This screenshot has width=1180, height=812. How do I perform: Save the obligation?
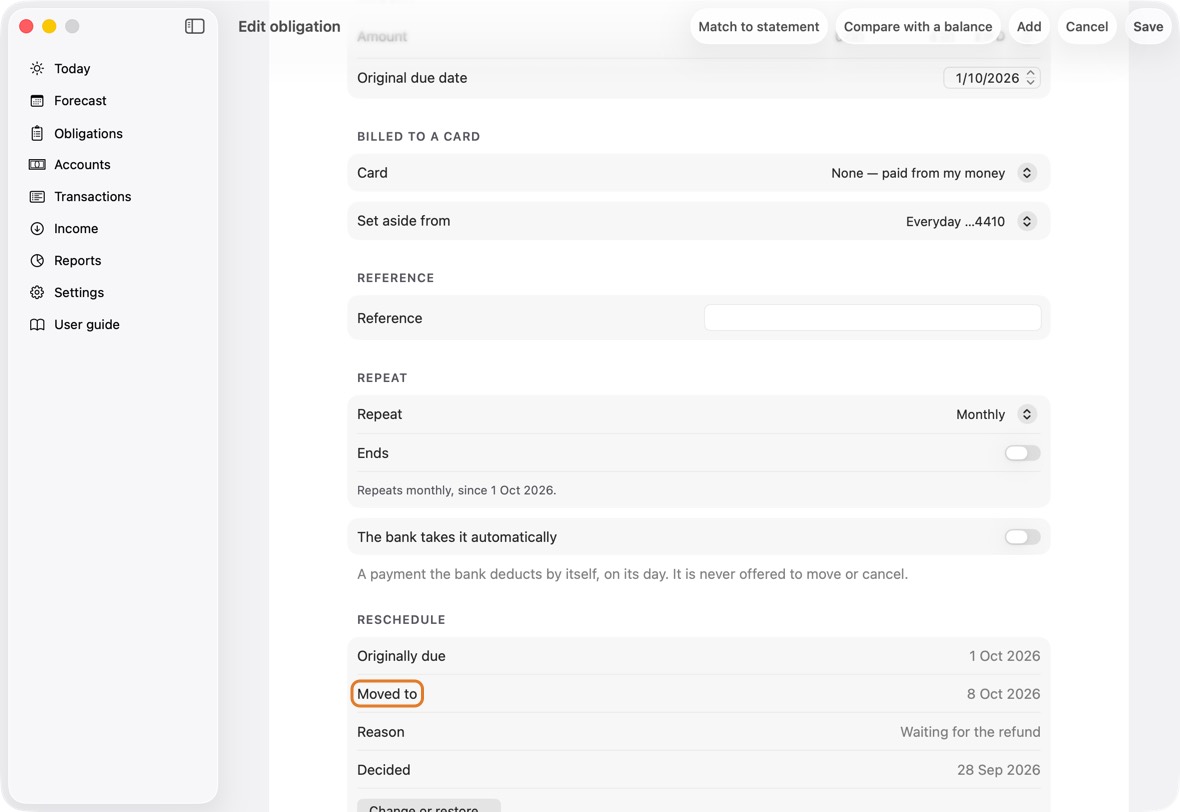point(1148,26)
